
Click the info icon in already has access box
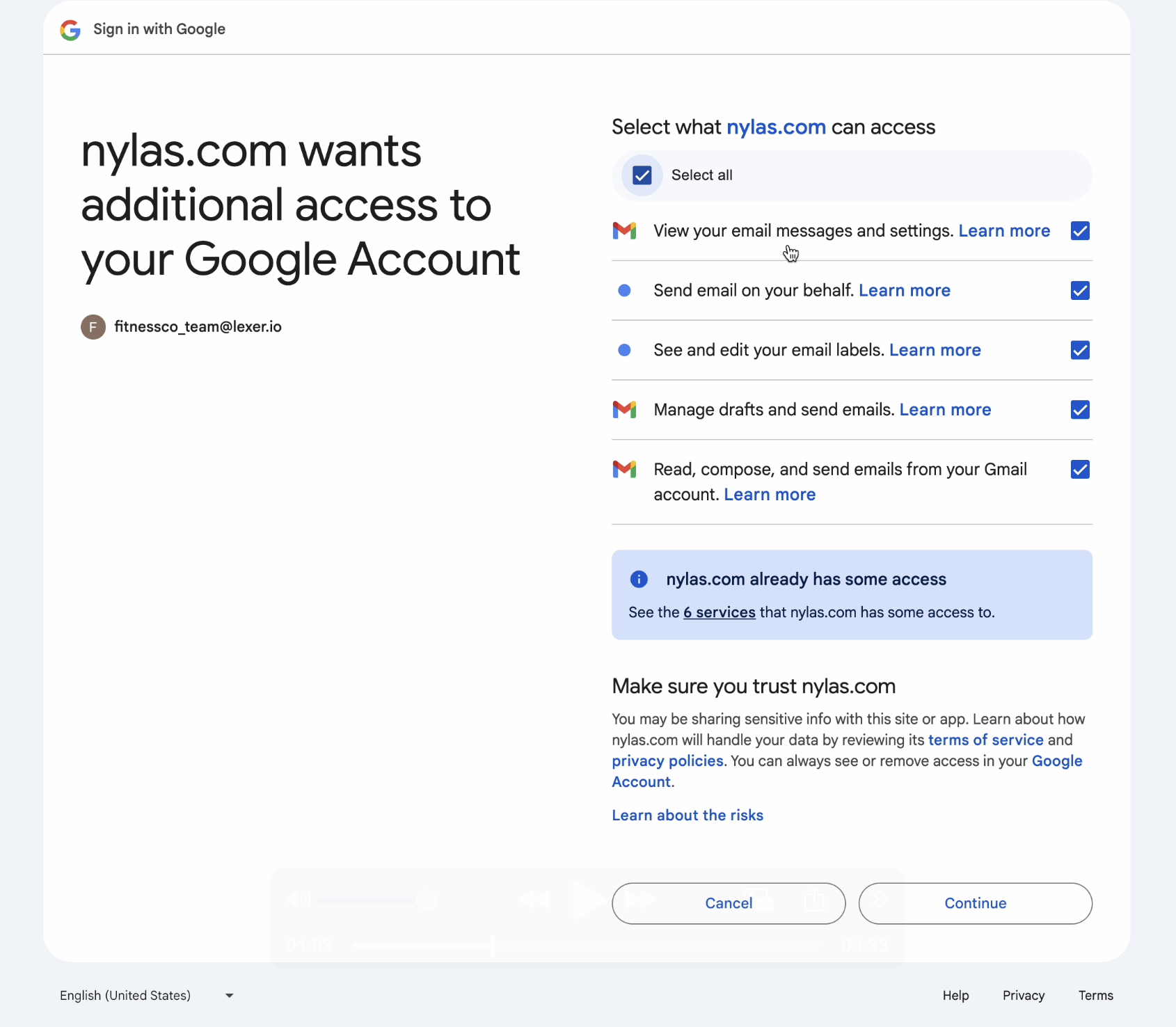pyautogui.click(x=639, y=579)
